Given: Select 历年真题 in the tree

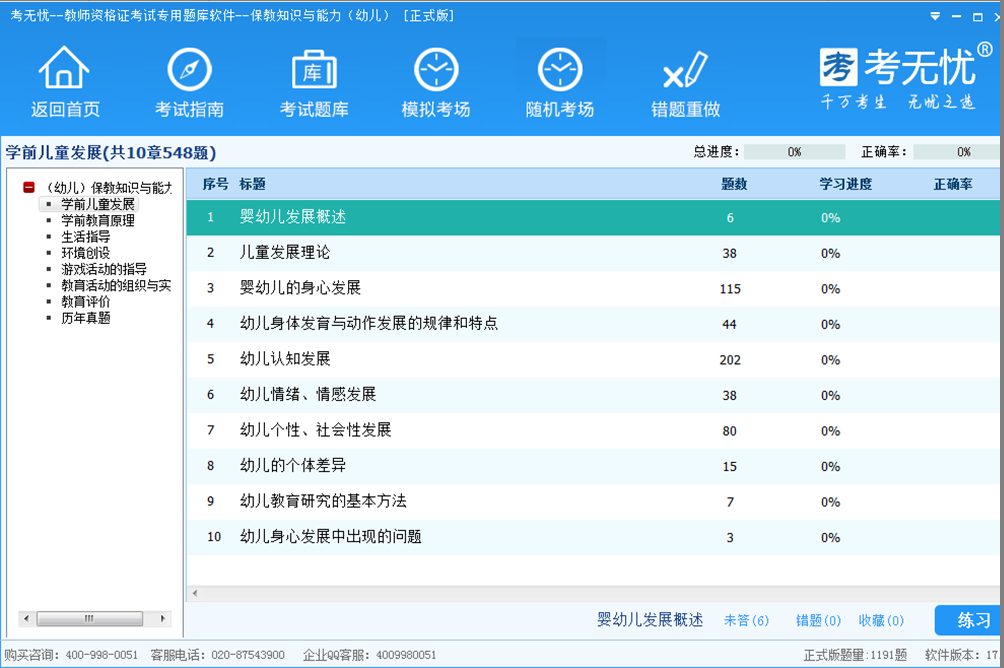Looking at the screenshot, I should pyautogui.click(x=86, y=318).
